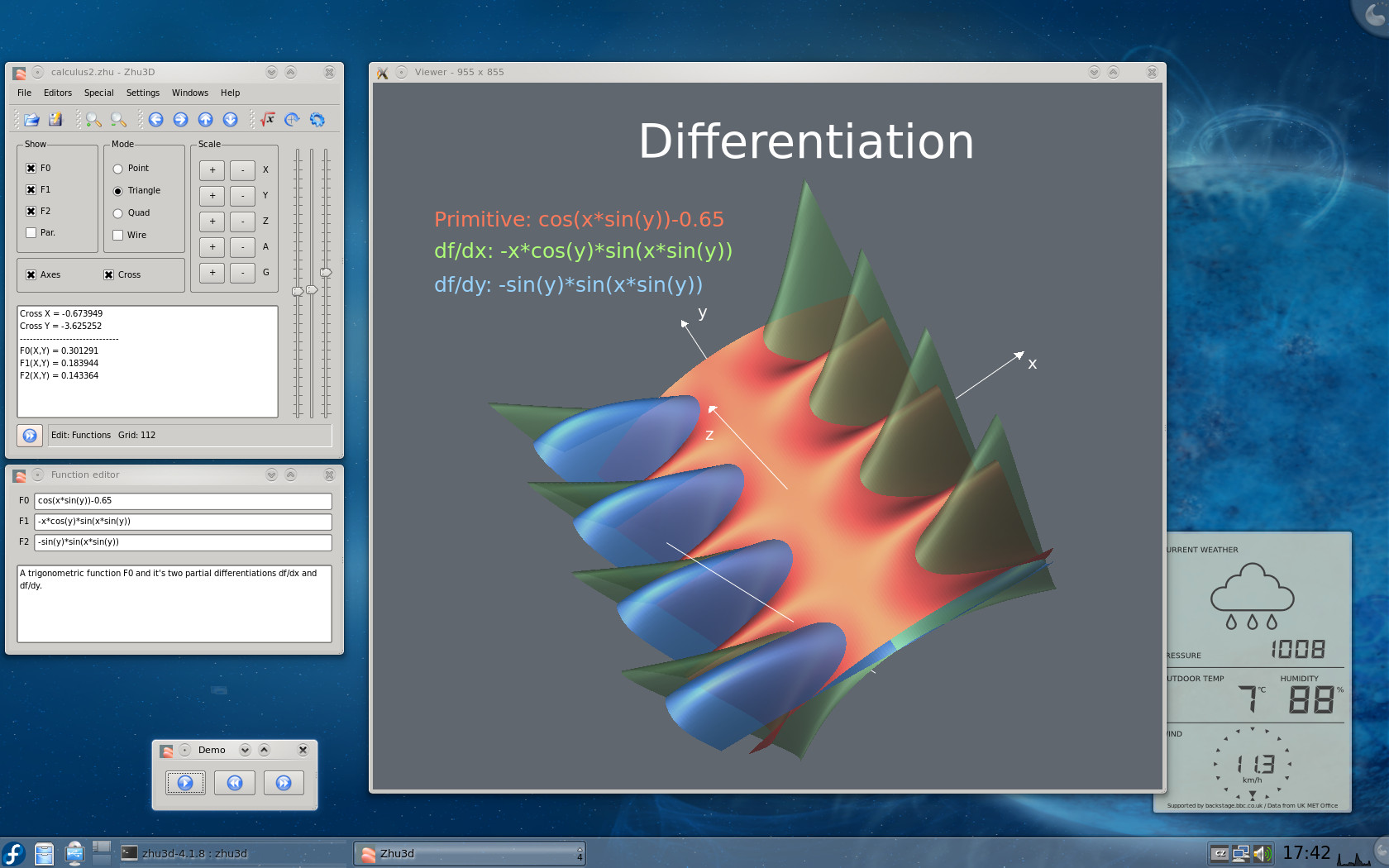Viewport: 1389px width, 868px height.
Task: Click into the F0 function input field
Action: click(183, 501)
